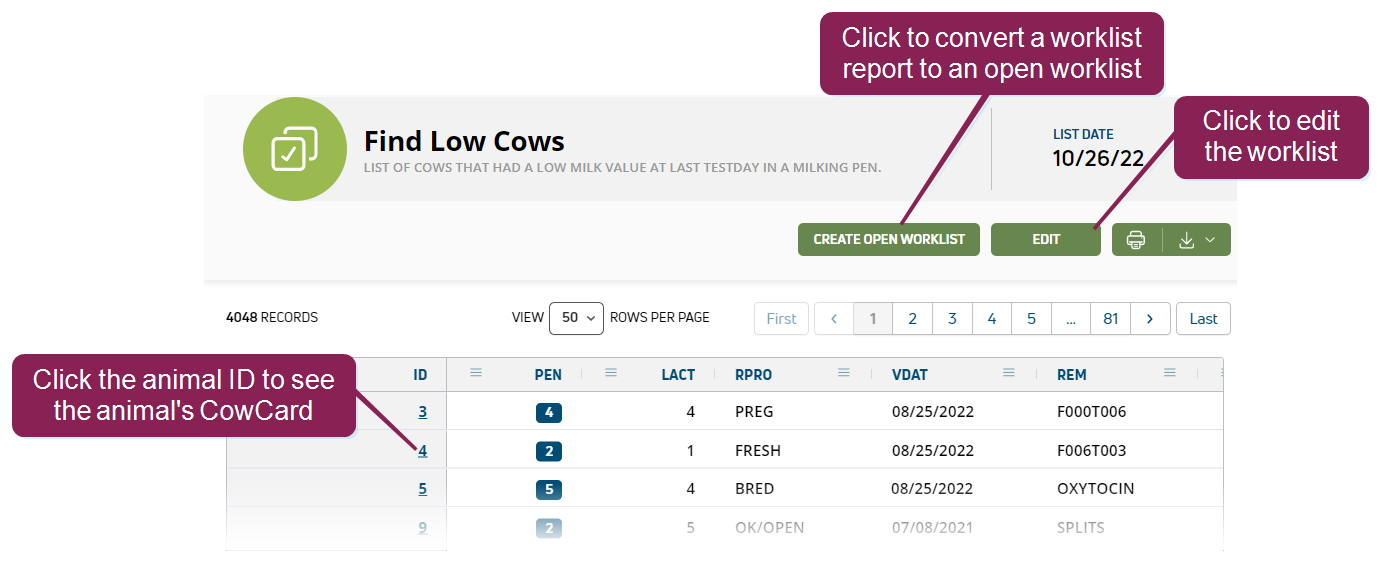Open CowCard for animal ID 4
1386x562 pixels.
tap(423, 451)
